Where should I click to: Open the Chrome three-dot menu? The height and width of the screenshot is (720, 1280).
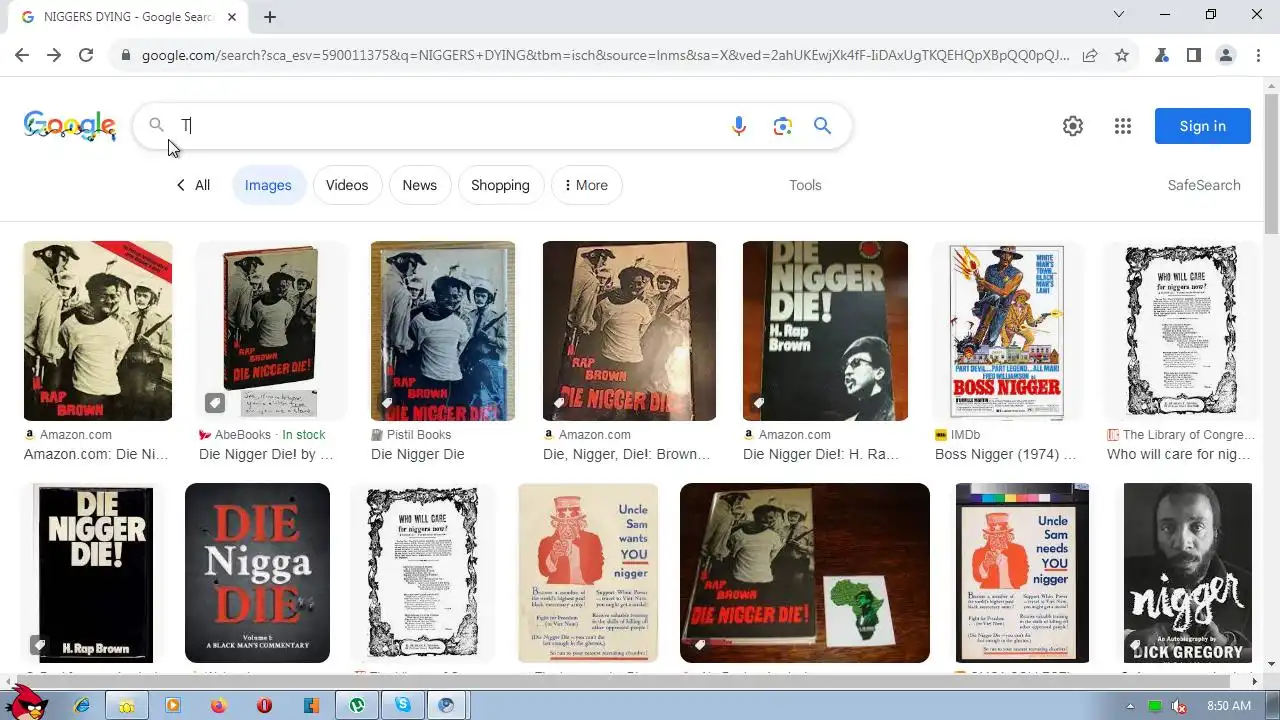click(1257, 55)
